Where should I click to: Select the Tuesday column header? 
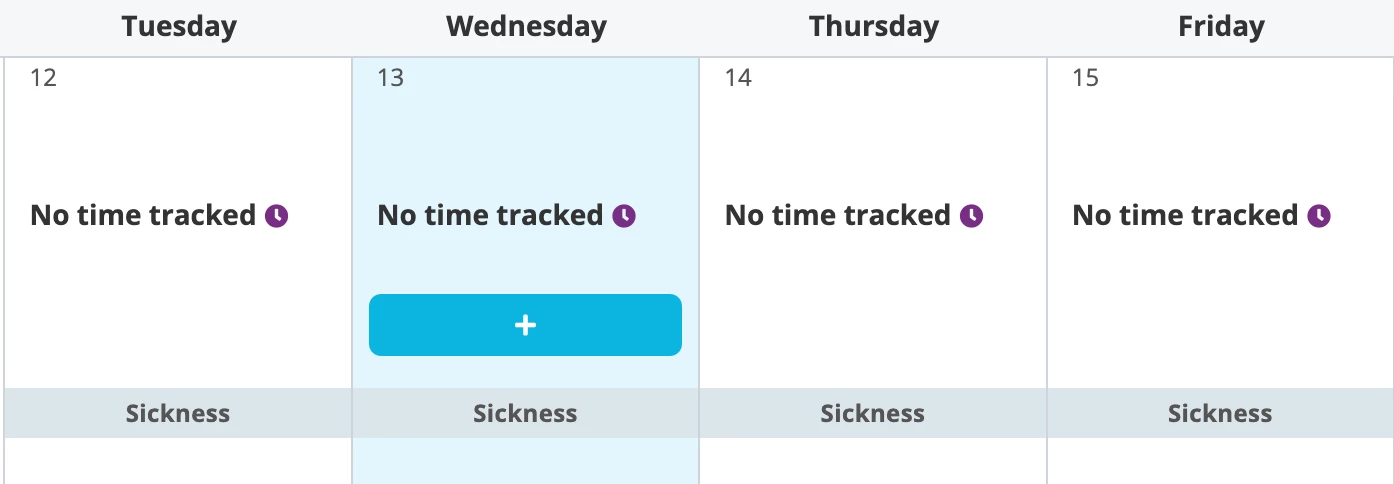179,27
